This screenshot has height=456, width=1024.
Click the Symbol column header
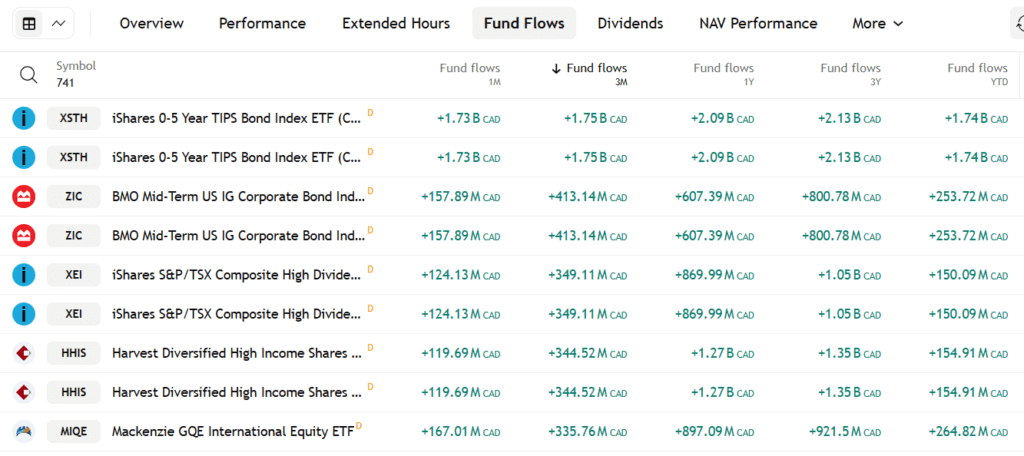pyautogui.click(x=76, y=66)
